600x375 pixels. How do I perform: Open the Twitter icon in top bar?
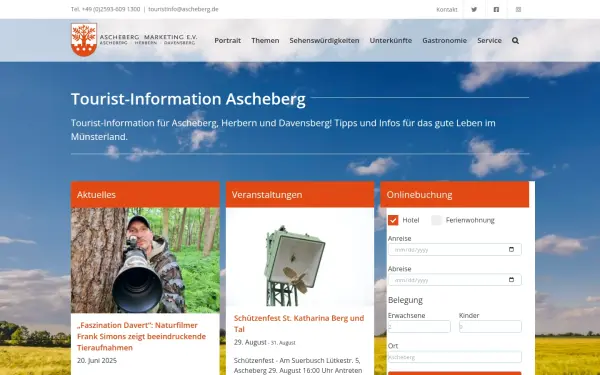click(474, 9)
